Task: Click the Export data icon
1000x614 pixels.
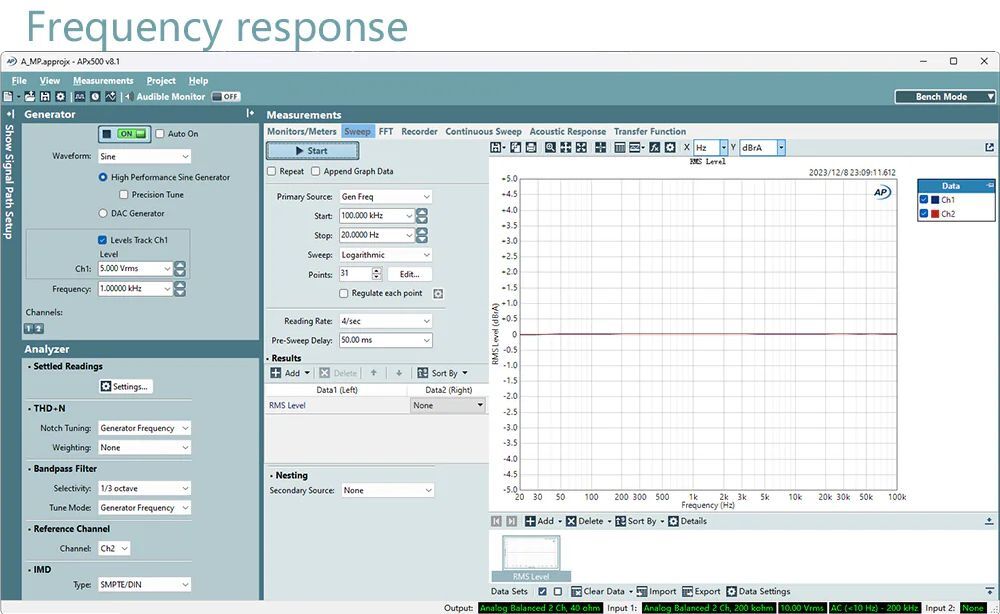Action: click(x=688, y=592)
